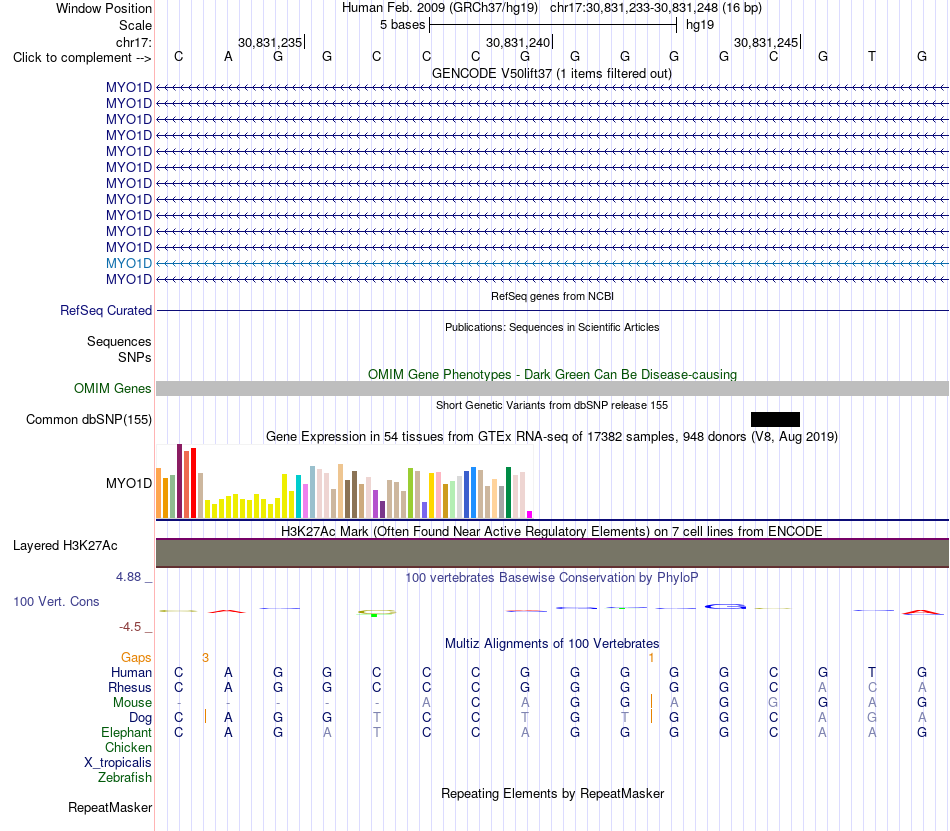Image resolution: width=950 pixels, height=831 pixels.
Task: Click the tallest dark maroon GTEx expression bar
Action: pyautogui.click(x=179, y=481)
